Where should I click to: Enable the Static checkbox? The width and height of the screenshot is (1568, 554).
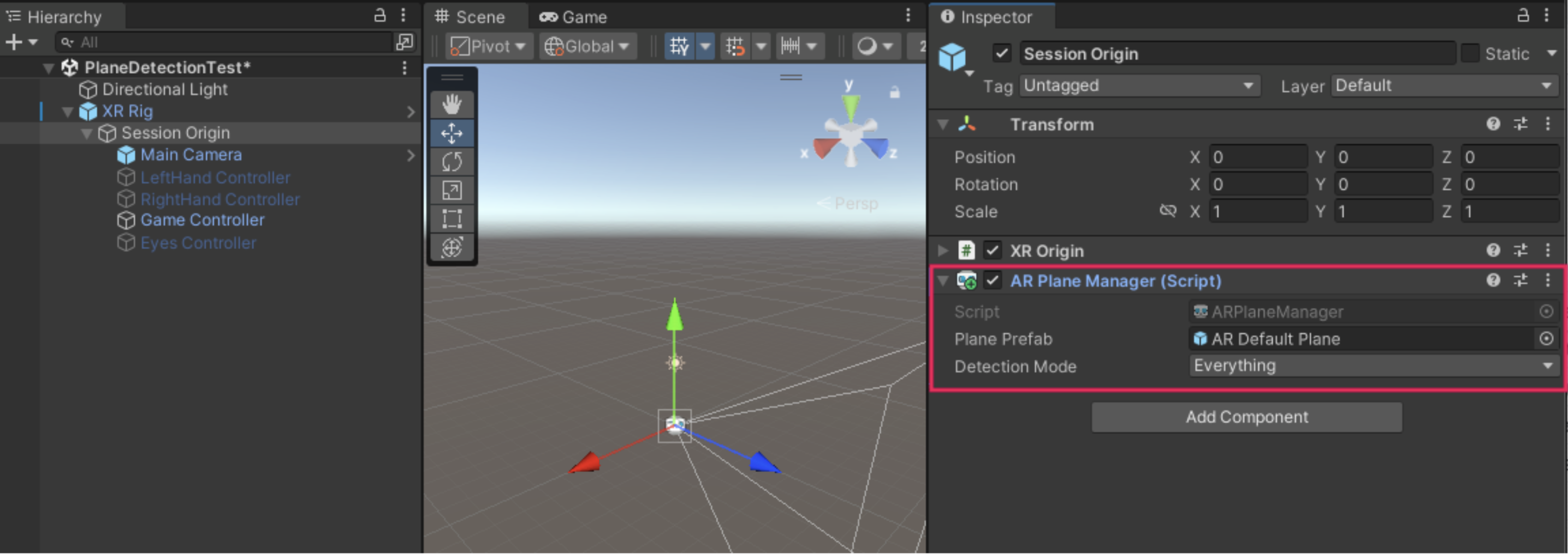coord(1470,54)
